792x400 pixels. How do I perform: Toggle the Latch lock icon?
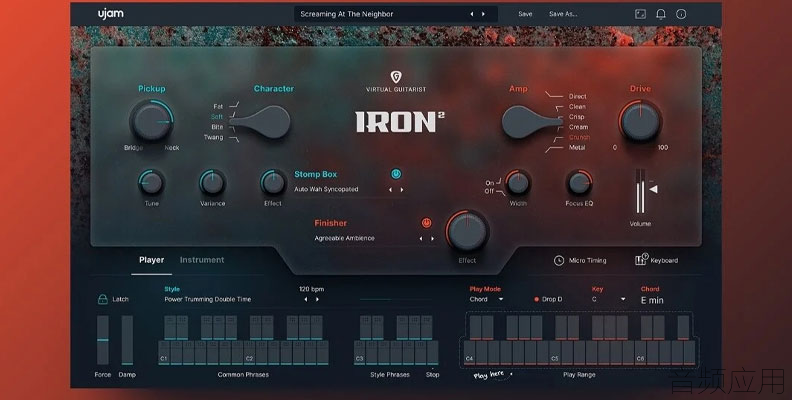click(x=103, y=299)
